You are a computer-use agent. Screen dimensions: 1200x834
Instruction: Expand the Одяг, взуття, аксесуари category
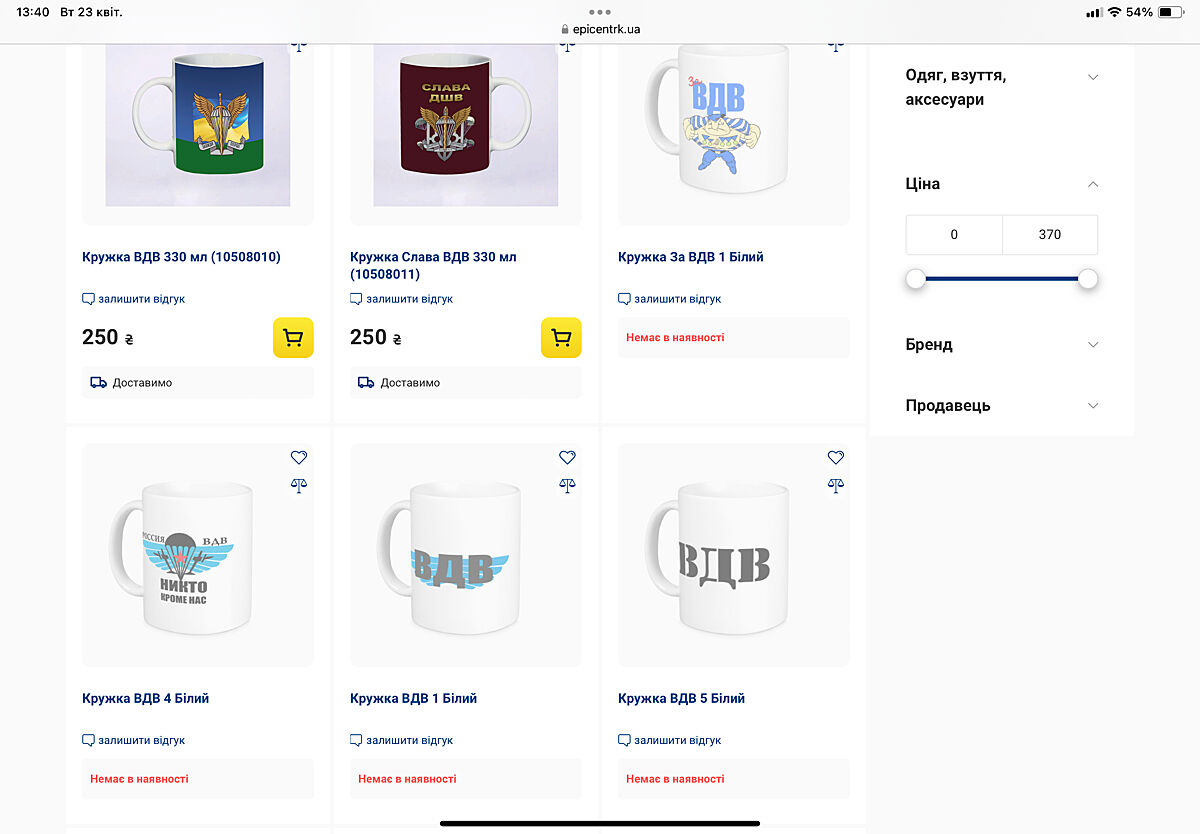1093,77
